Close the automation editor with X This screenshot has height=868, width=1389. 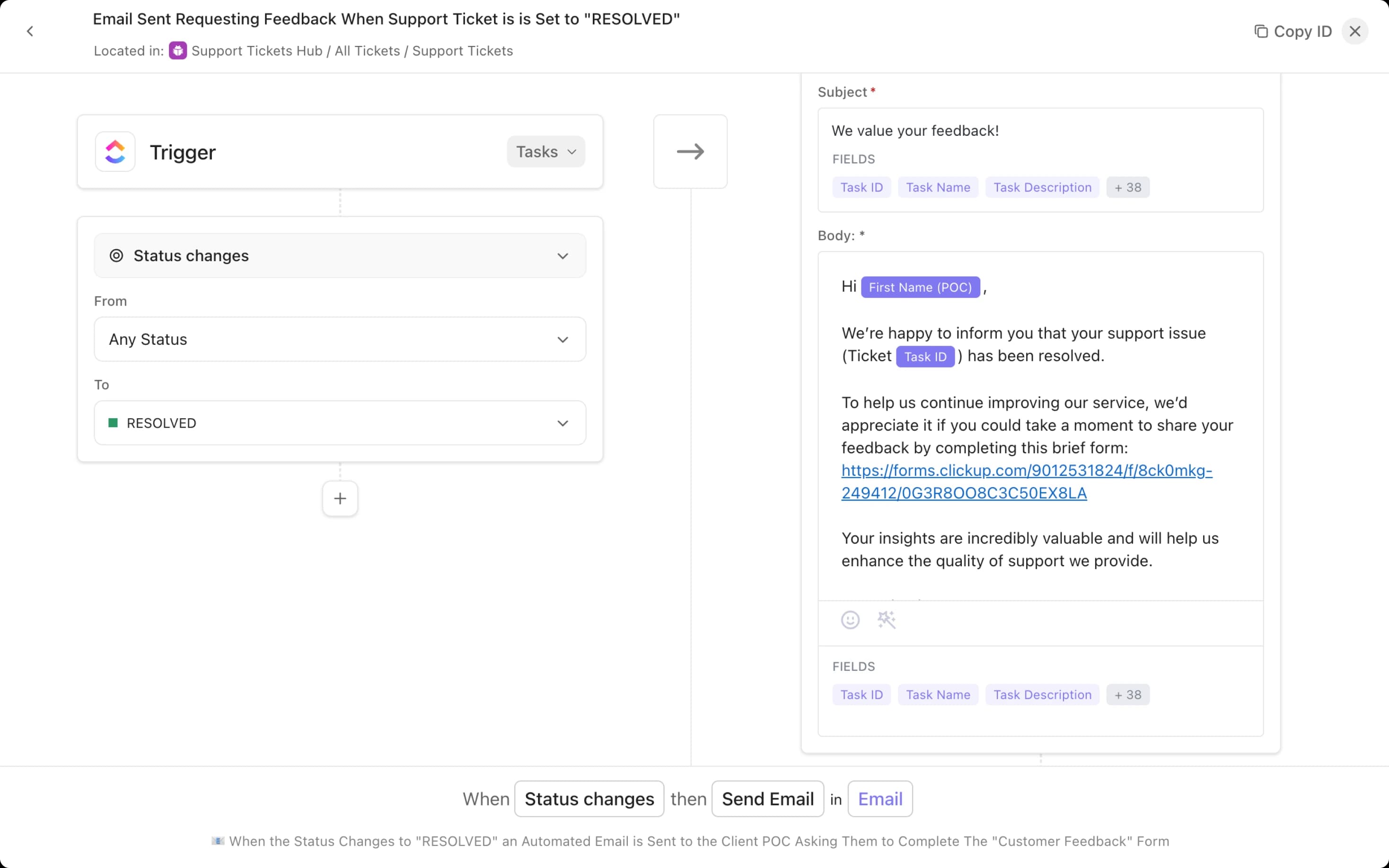tap(1354, 31)
